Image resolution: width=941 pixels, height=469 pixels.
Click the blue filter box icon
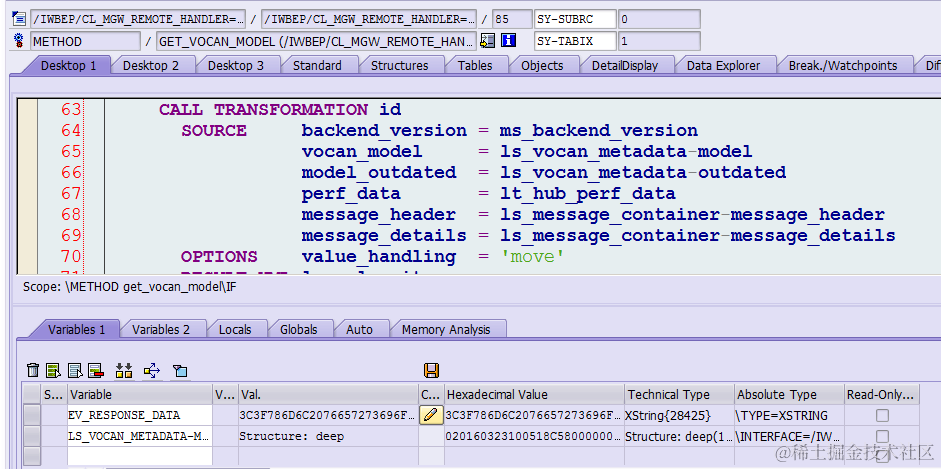[x=180, y=371]
